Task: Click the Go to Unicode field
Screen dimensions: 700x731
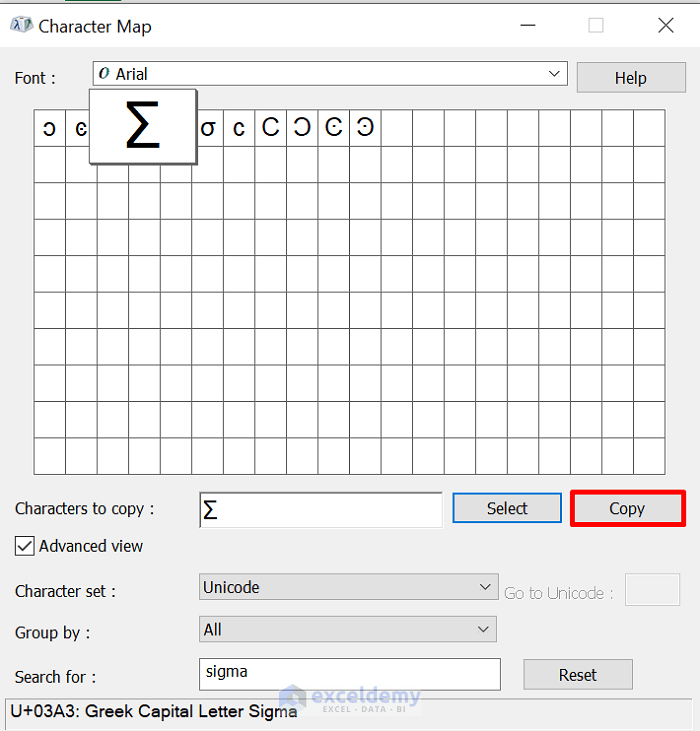Action: coord(652,590)
